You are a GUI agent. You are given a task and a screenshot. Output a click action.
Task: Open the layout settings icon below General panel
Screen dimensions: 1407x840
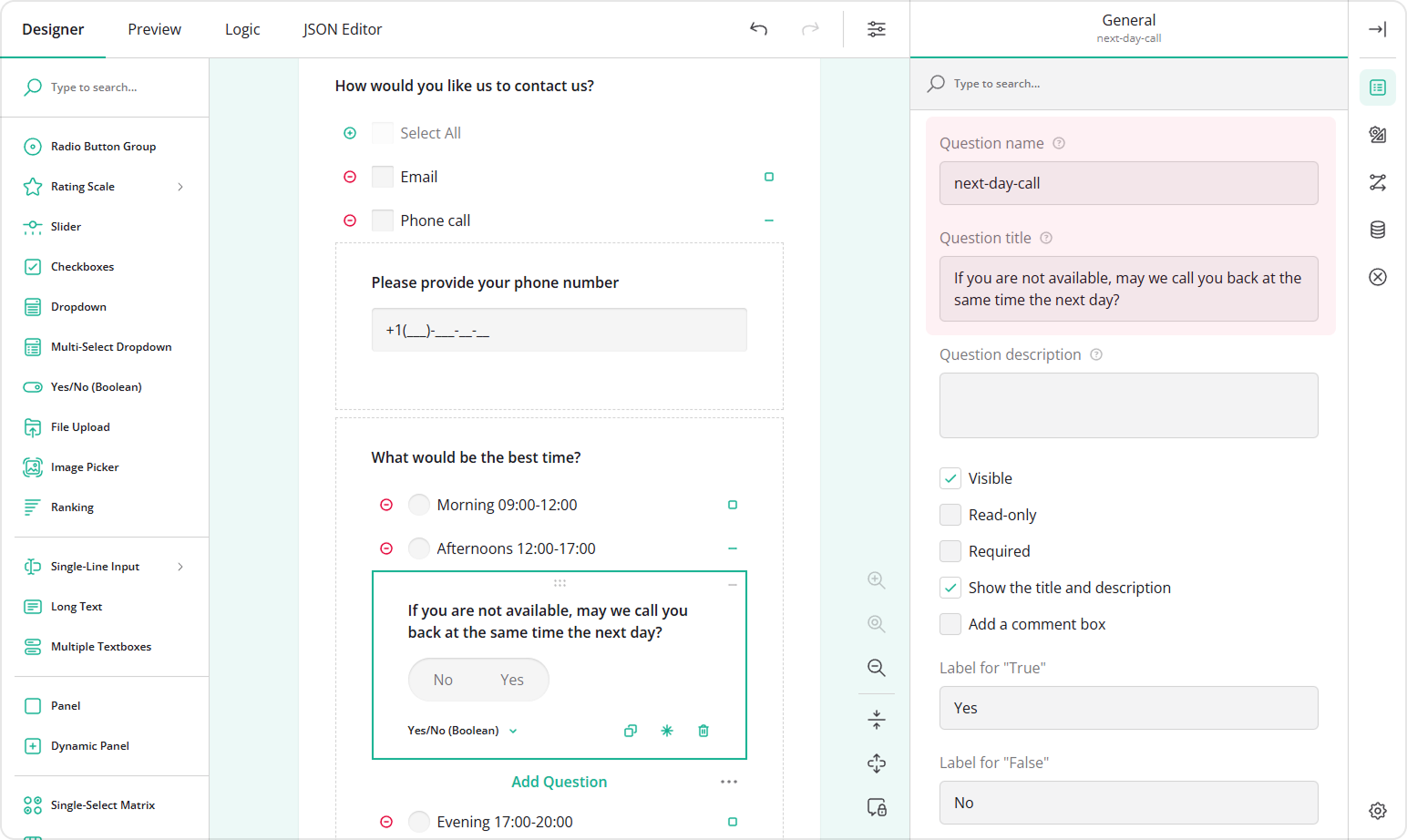(x=1377, y=810)
